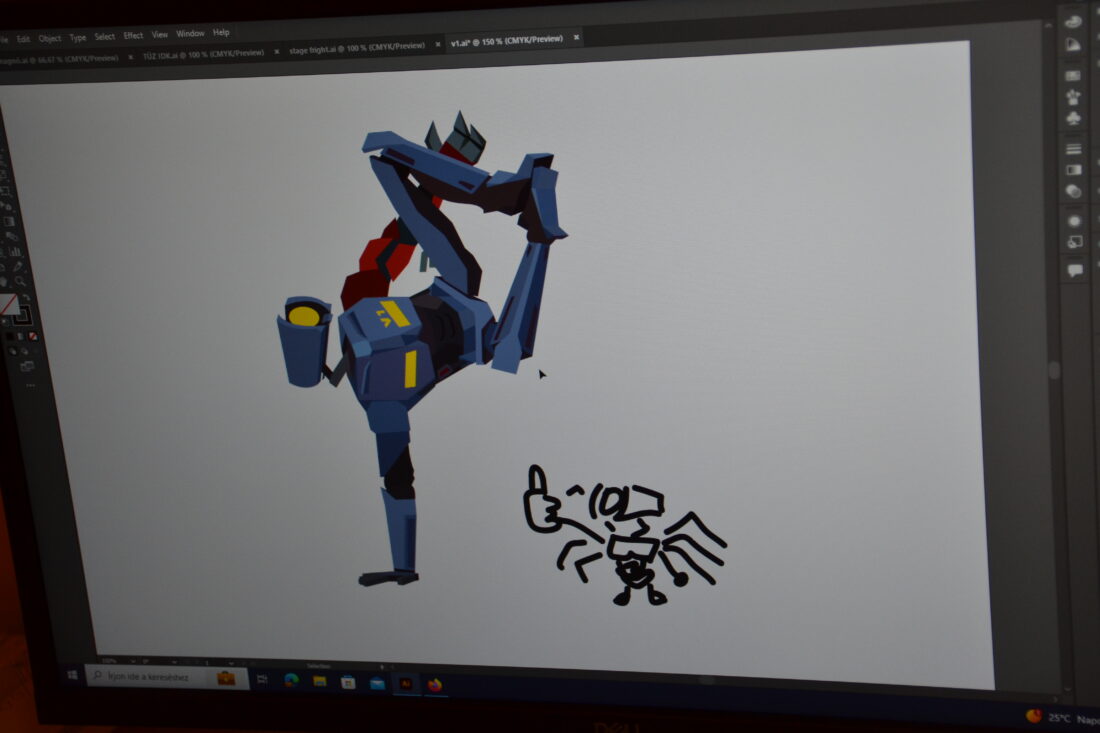
Task: Close the v1.ai document tab
Action: pyautogui.click(x=577, y=37)
